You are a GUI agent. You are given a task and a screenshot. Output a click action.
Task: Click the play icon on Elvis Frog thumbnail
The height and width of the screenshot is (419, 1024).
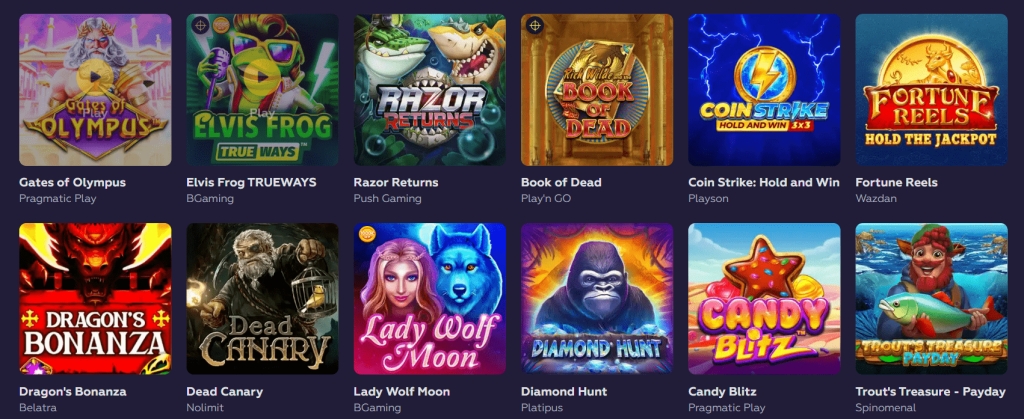tap(262, 76)
